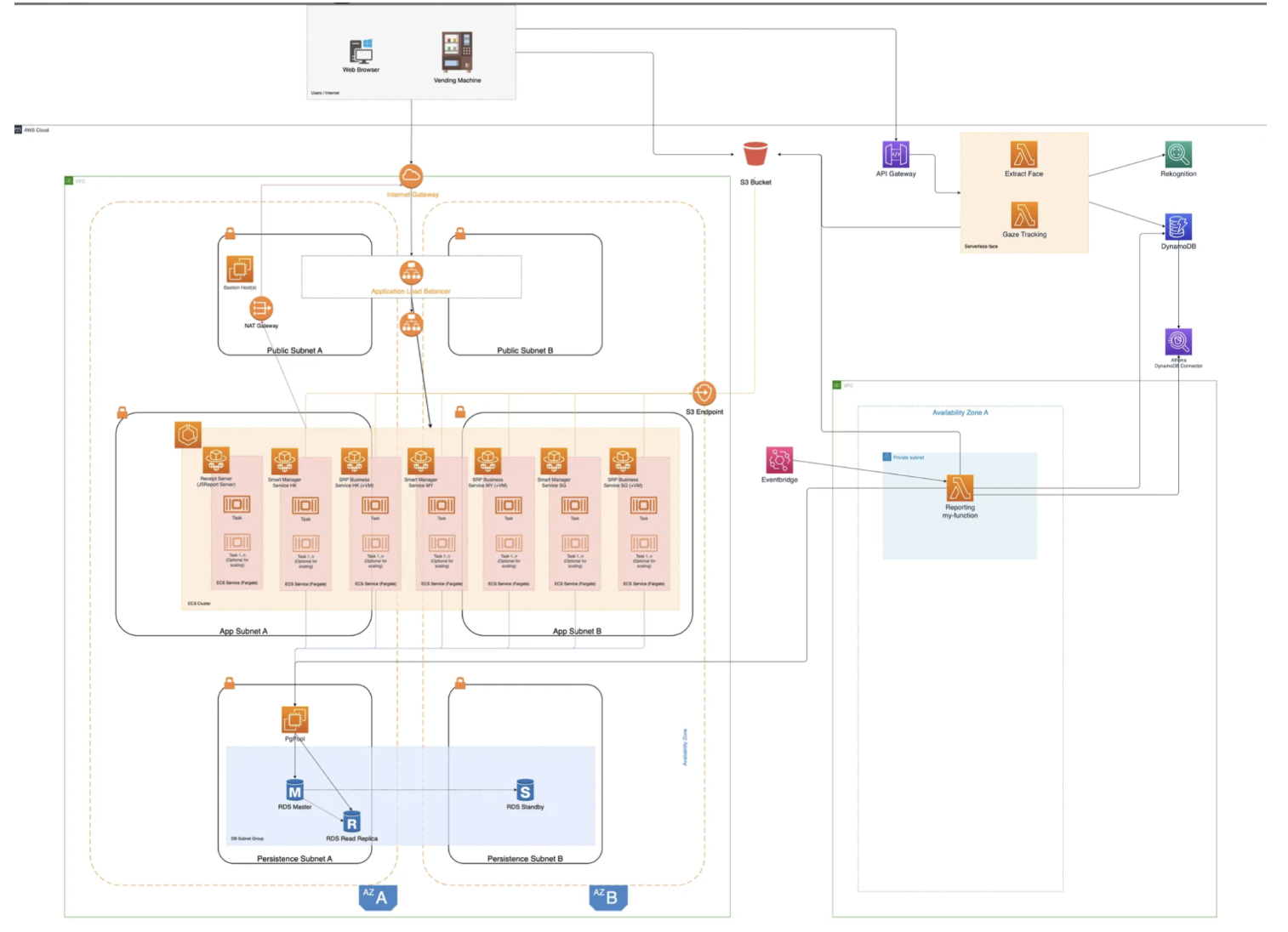Select the AWS Cloud logo icon
1288x932 pixels.
click(x=18, y=130)
